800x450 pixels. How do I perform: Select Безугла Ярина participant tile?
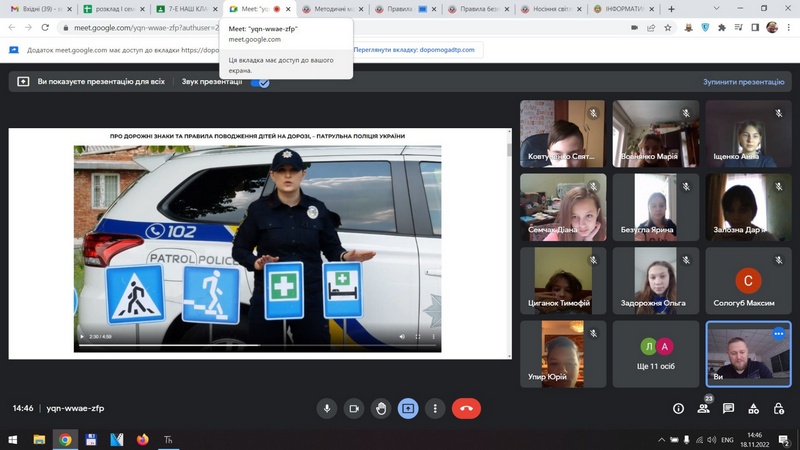(656, 207)
